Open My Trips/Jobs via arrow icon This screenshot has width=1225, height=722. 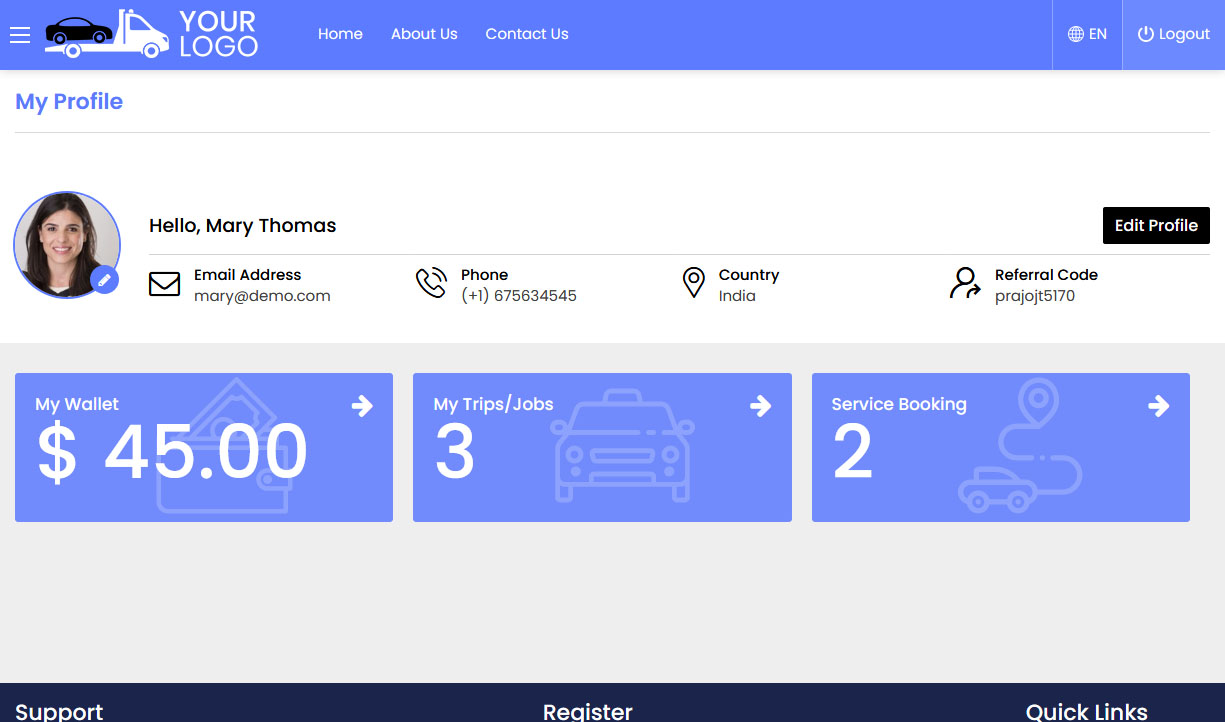click(760, 405)
